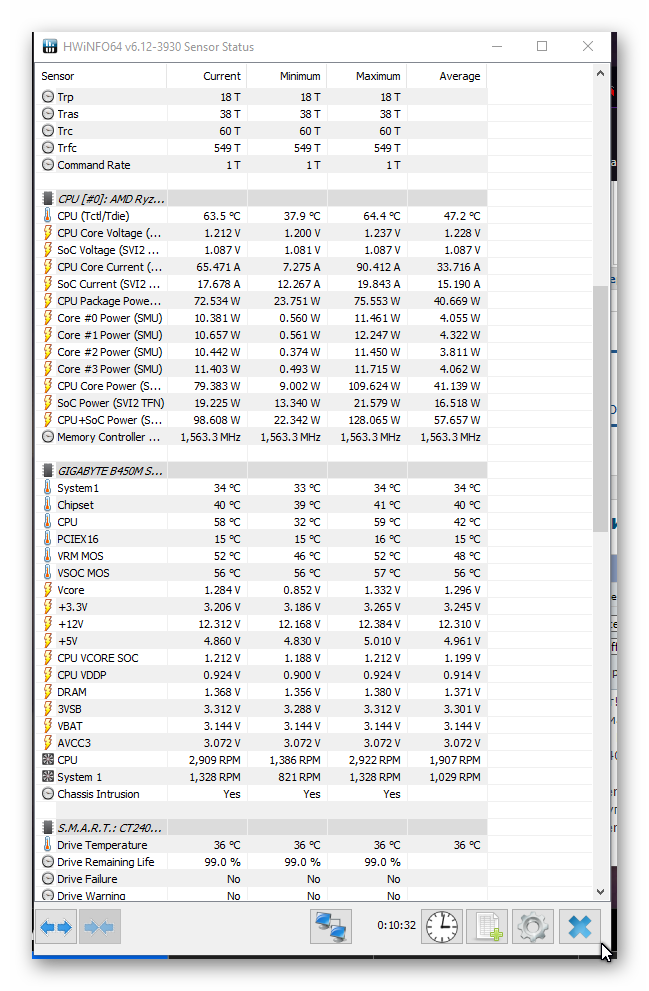
Task: Click the 2,909 RPM CPU fan value
Action: tap(214, 760)
